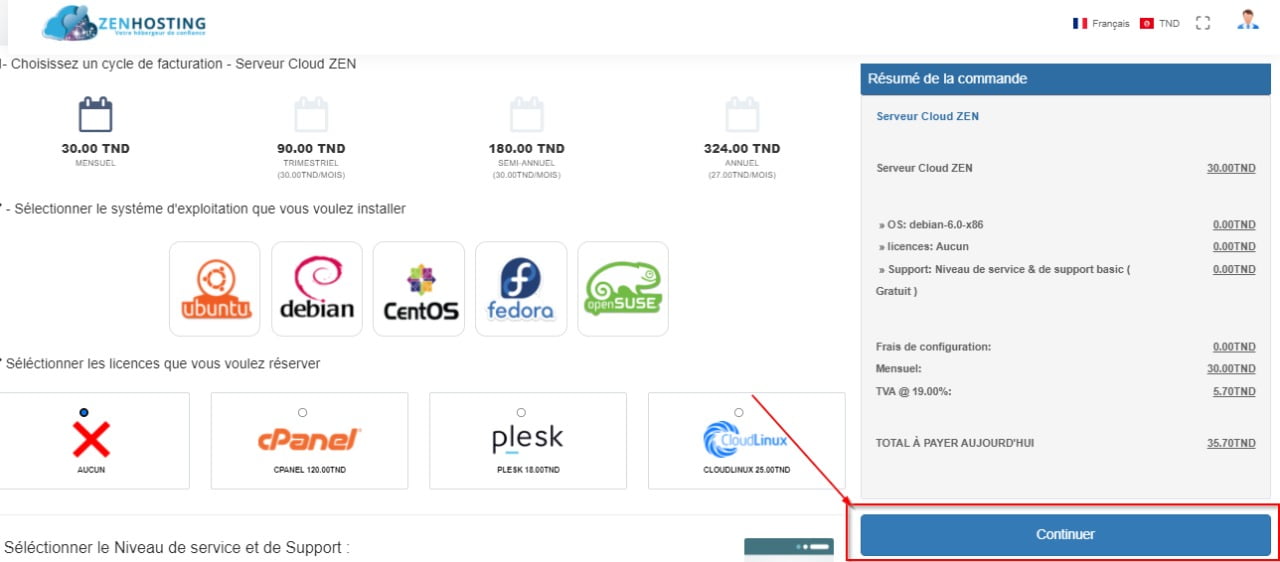The height and width of the screenshot is (562, 1280).
Task: Select the CloudLinux license radio button
Action: pyautogui.click(x=739, y=412)
